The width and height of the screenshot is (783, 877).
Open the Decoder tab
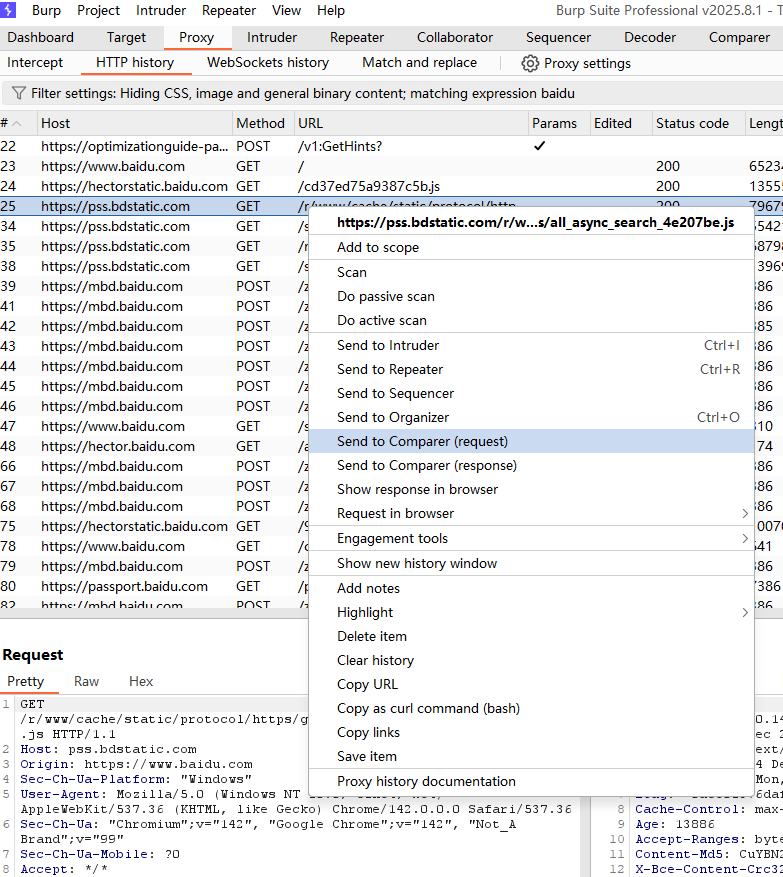click(x=650, y=37)
